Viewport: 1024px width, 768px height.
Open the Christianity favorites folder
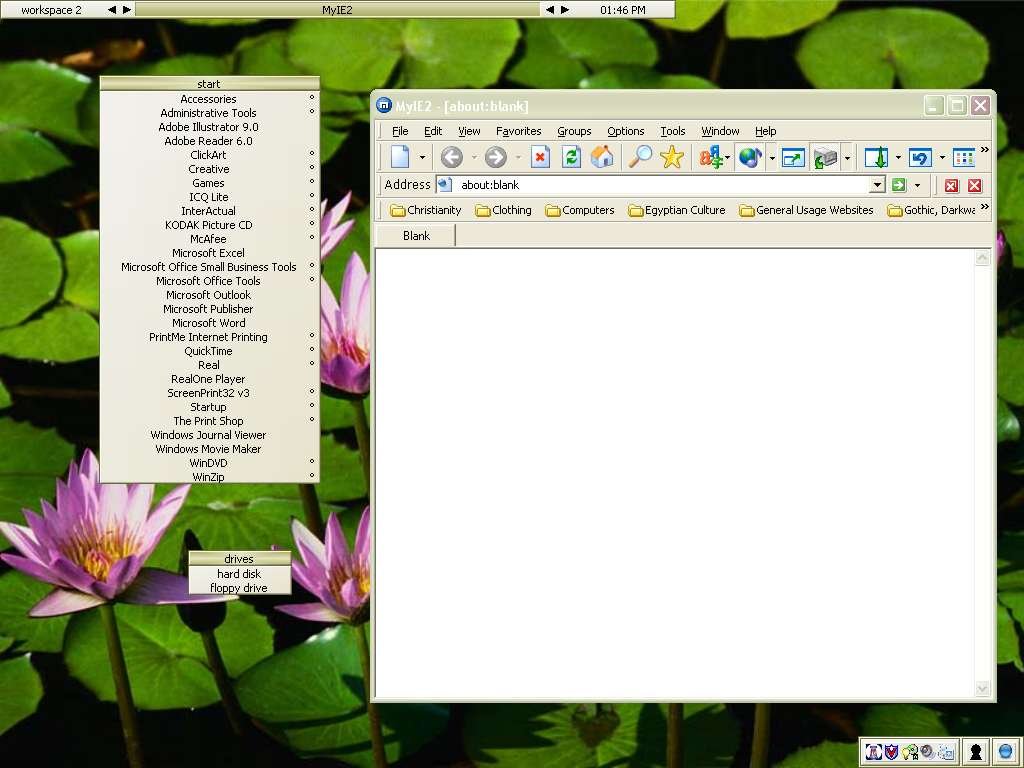425,210
